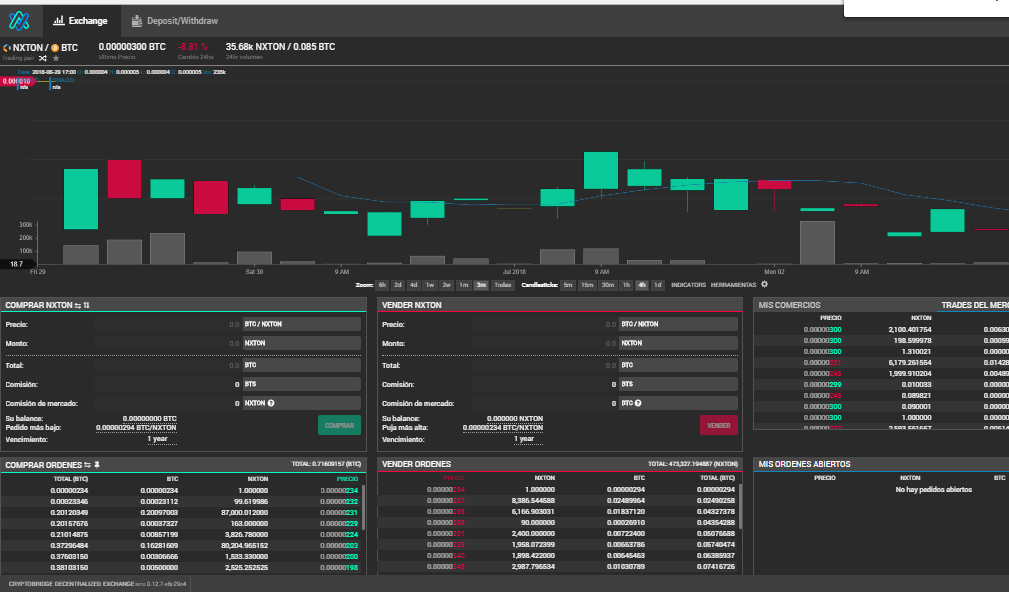Select the 1w zoom option
Viewport: 1009px width, 592px height.
tap(430, 285)
